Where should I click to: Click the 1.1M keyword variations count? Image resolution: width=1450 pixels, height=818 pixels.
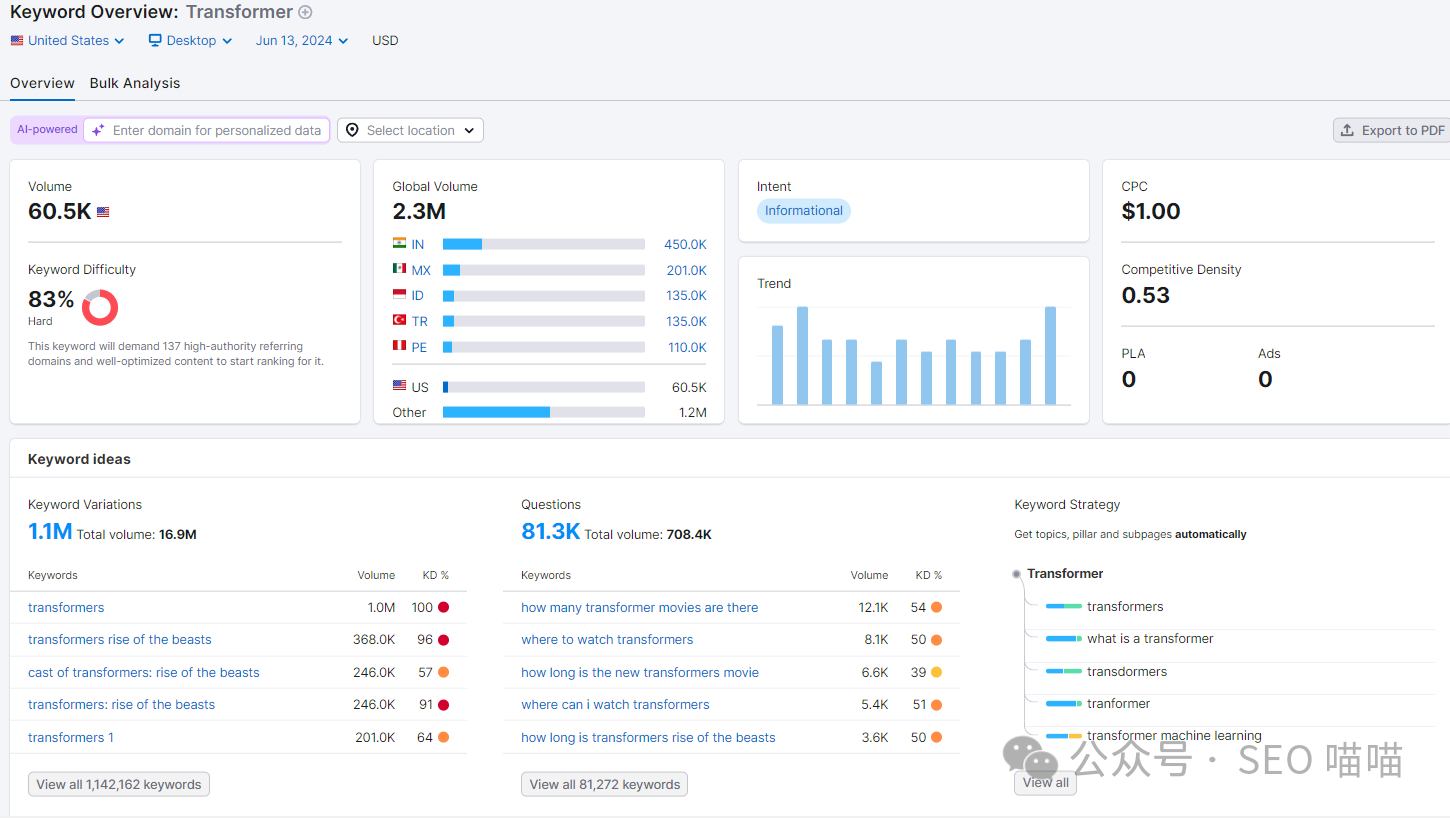tap(50, 532)
